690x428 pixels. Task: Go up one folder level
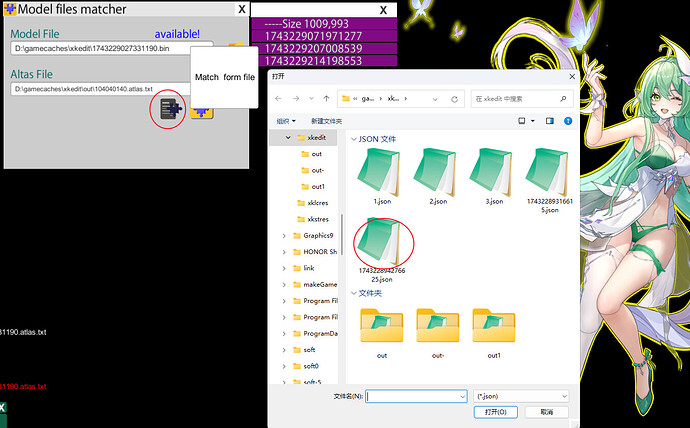click(x=326, y=99)
